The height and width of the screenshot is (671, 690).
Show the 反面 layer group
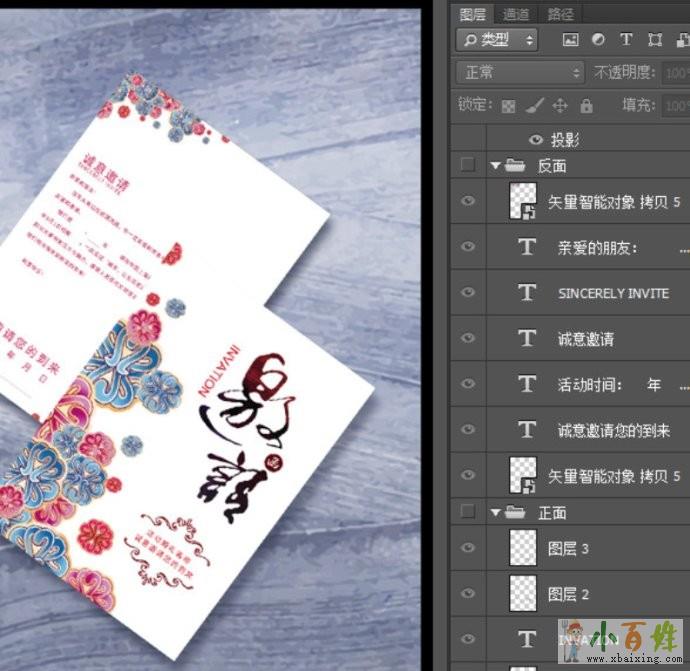[467, 165]
